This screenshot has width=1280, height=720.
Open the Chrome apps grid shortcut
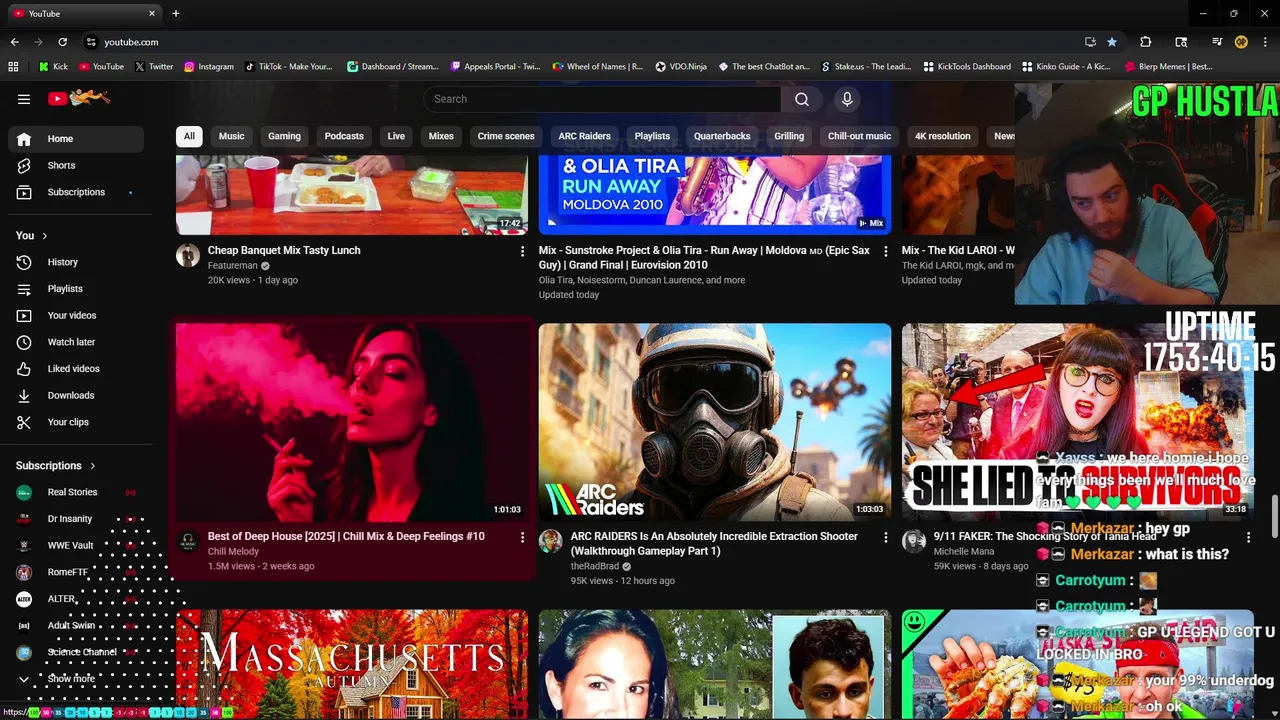coord(13,67)
